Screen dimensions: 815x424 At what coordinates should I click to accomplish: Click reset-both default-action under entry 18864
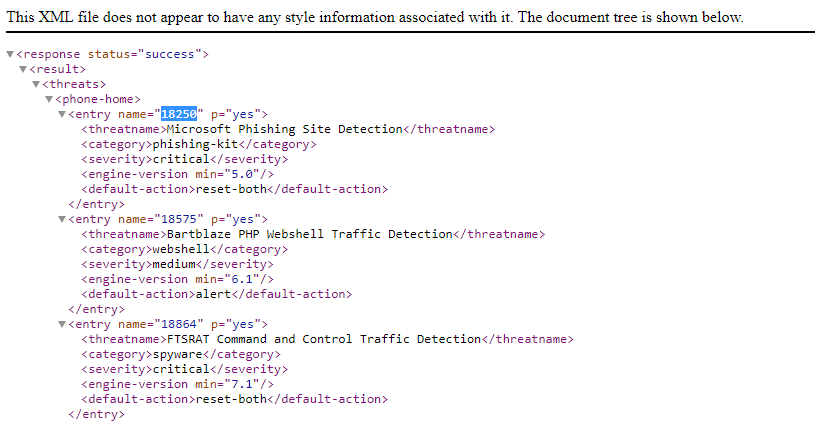231,399
